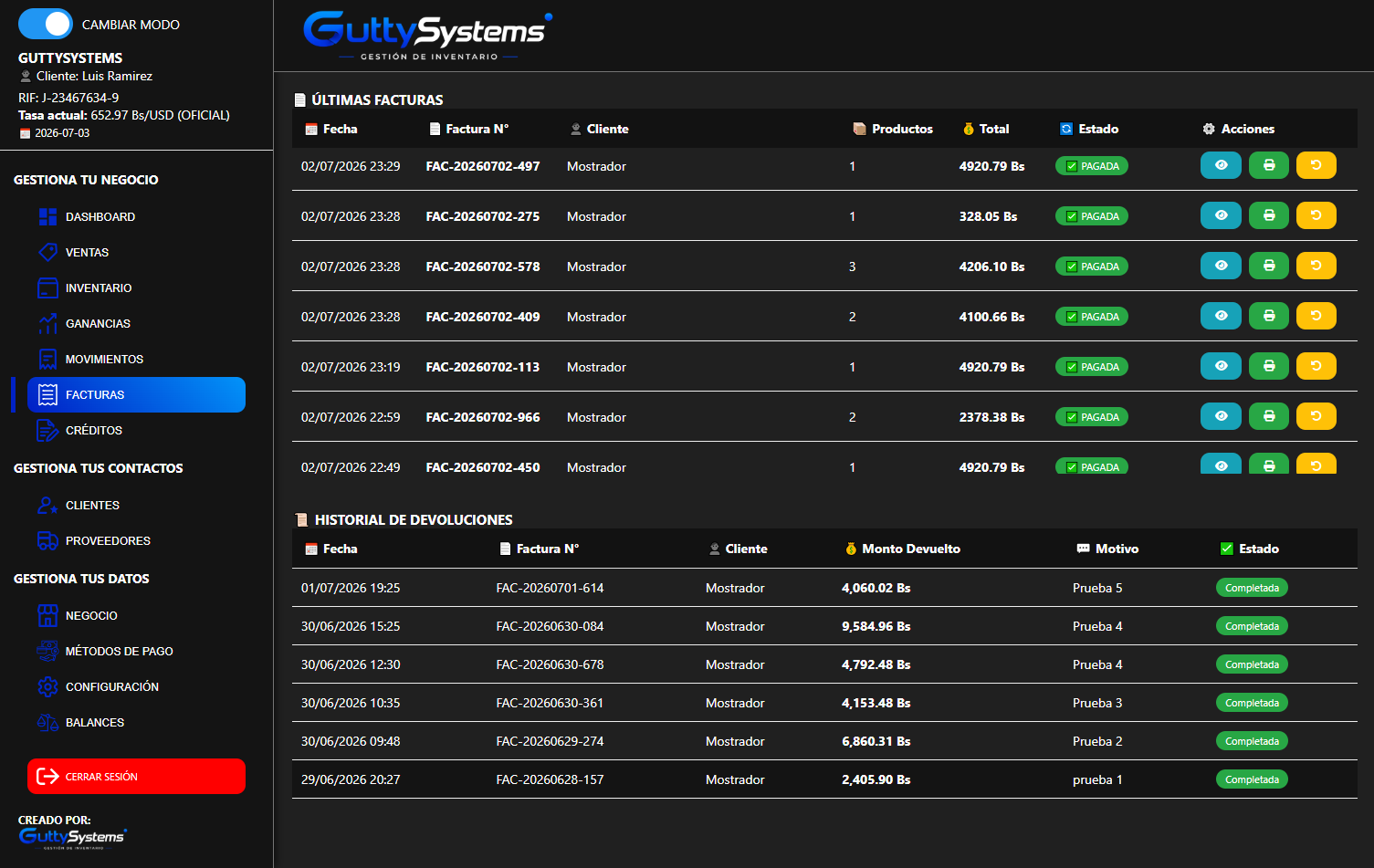Click the Fecha column header in Últimas Facturas
The image size is (1374, 868).
331,129
